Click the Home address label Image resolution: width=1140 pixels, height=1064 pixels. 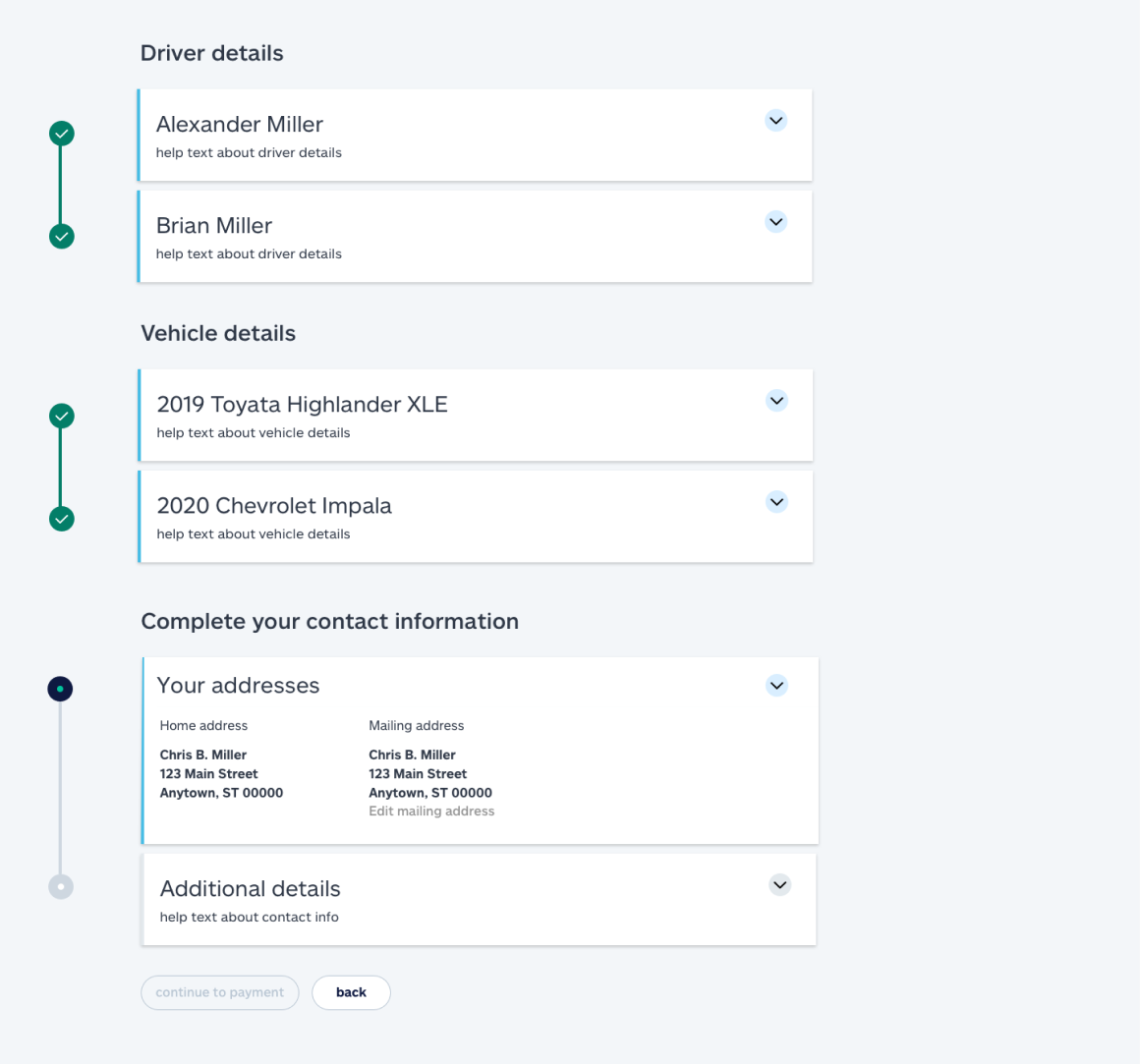point(203,725)
